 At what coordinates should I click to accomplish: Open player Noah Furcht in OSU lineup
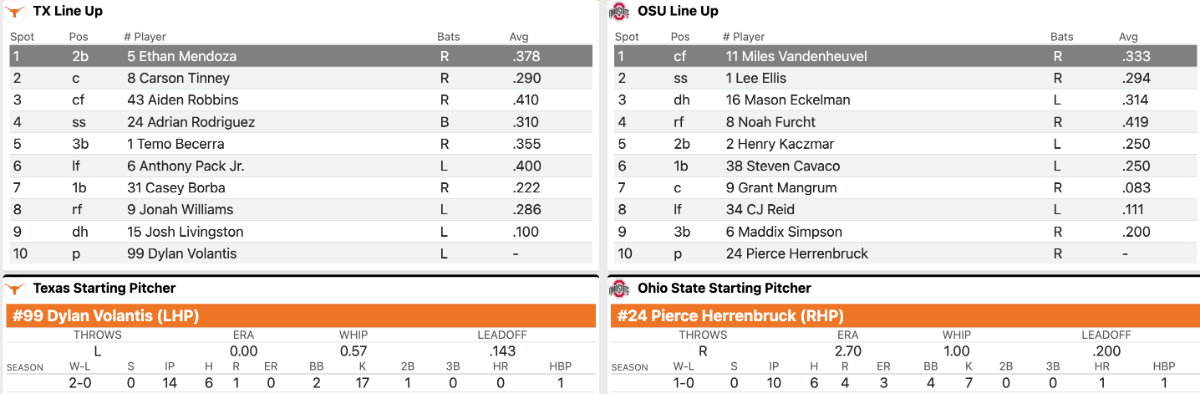point(771,122)
